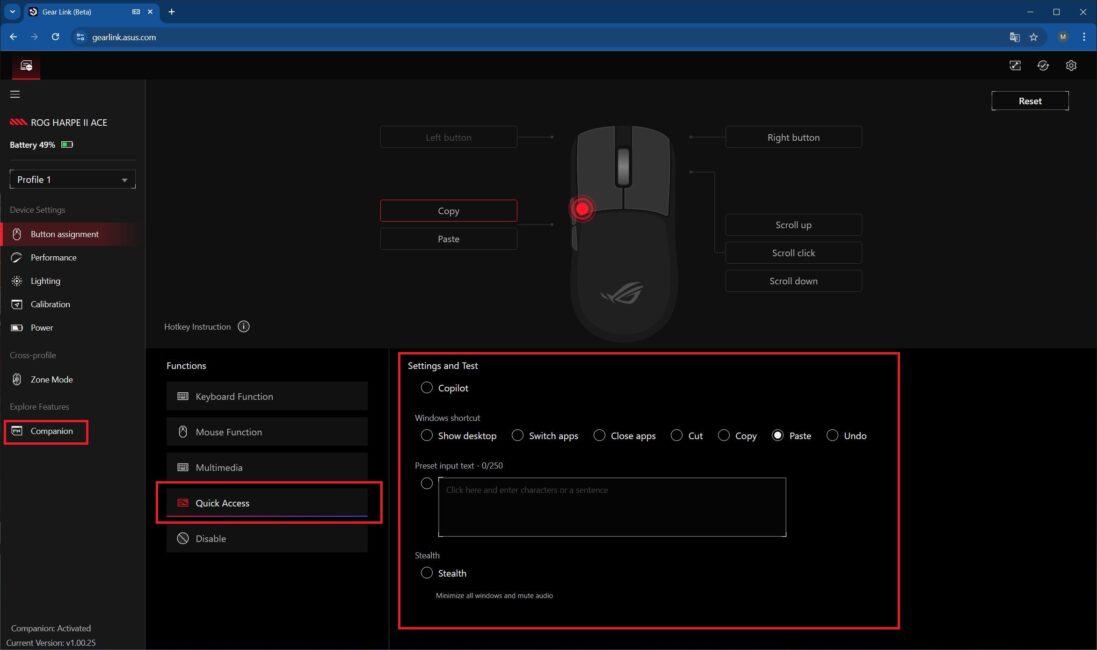This screenshot has height=650, width=1097.
Task: Click the Right button assignment
Action: tap(793, 137)
